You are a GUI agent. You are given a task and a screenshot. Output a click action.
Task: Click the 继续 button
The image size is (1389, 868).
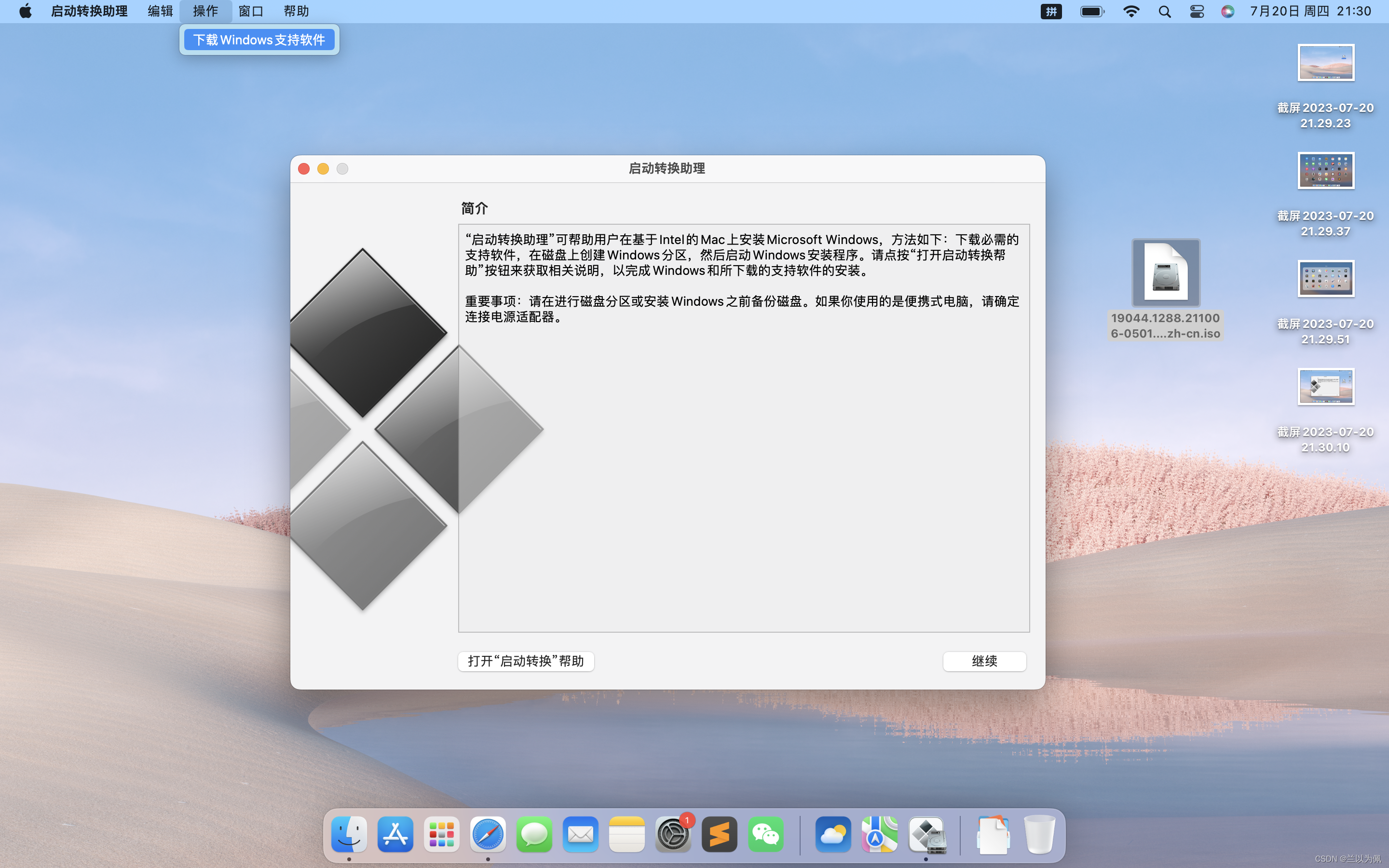click(x=984, y=661)
